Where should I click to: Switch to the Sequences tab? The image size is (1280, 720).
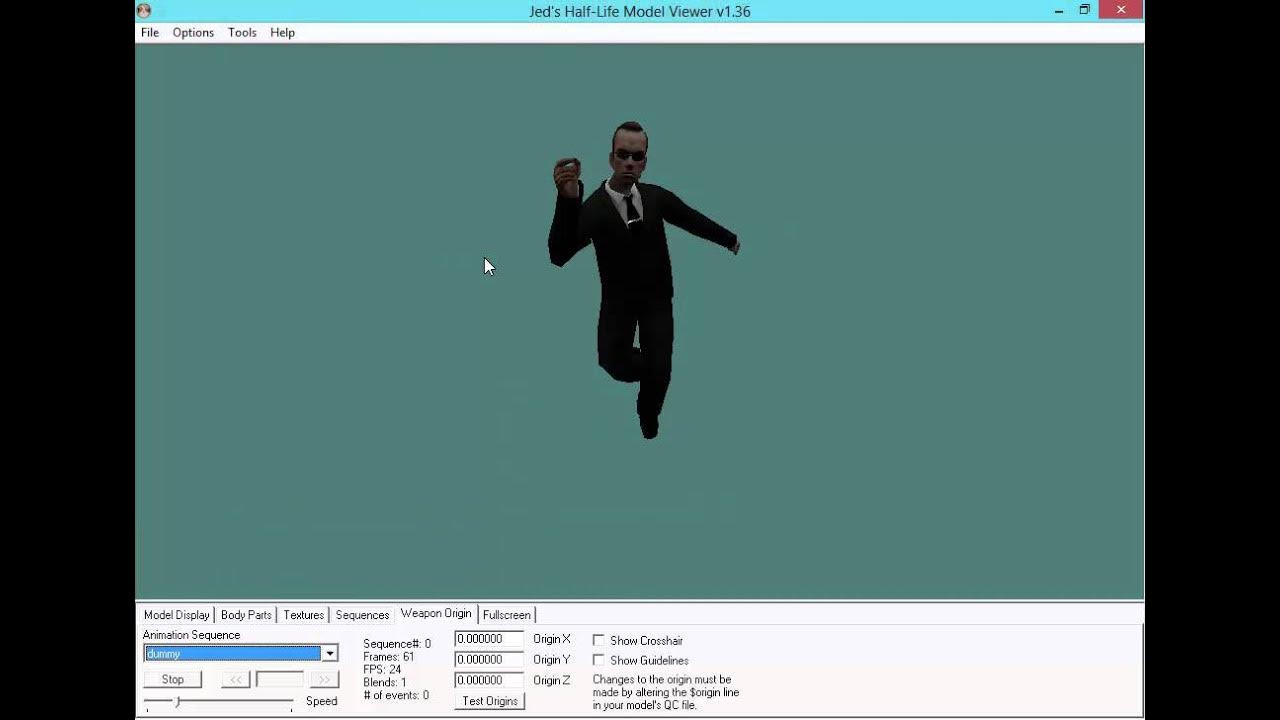pyautogui.click(x=362, y=615)
